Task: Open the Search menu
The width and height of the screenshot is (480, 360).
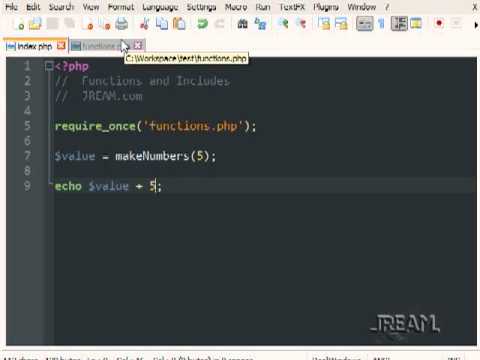Action: (x=61, y=7)
